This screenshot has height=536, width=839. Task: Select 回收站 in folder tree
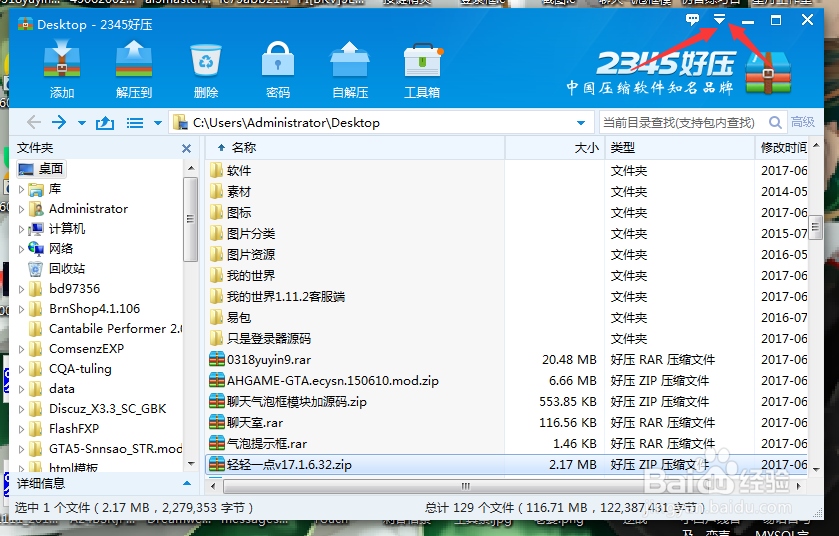click(x=57, y=269)
